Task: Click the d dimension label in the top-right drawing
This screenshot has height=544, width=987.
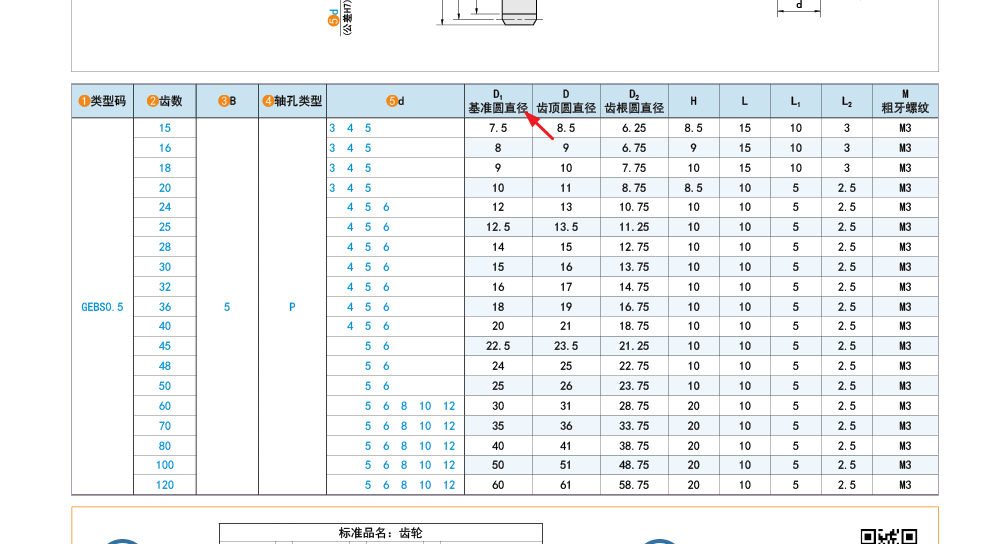Action: click(799, 5)
